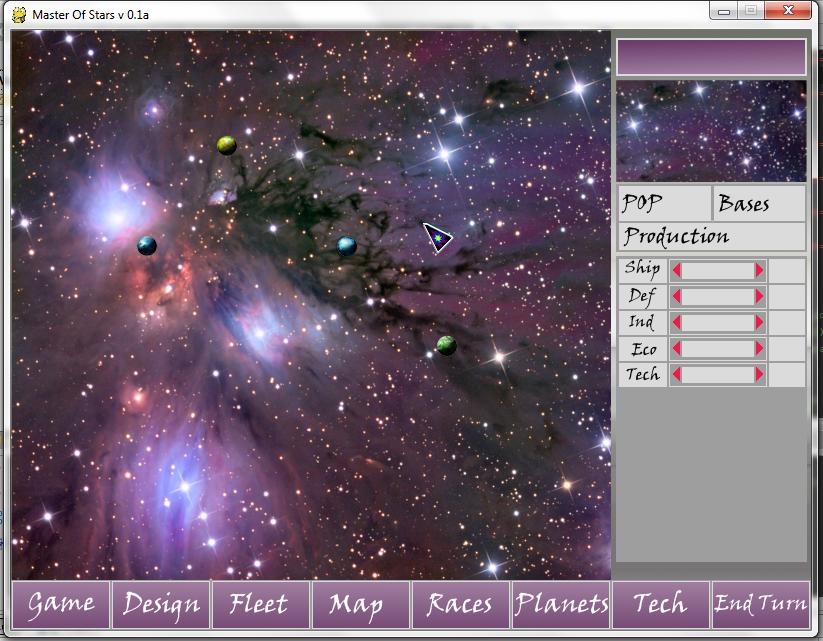Click the leftmost blue planet near the nebula
The image size is (823, 641).
point(147,245)
